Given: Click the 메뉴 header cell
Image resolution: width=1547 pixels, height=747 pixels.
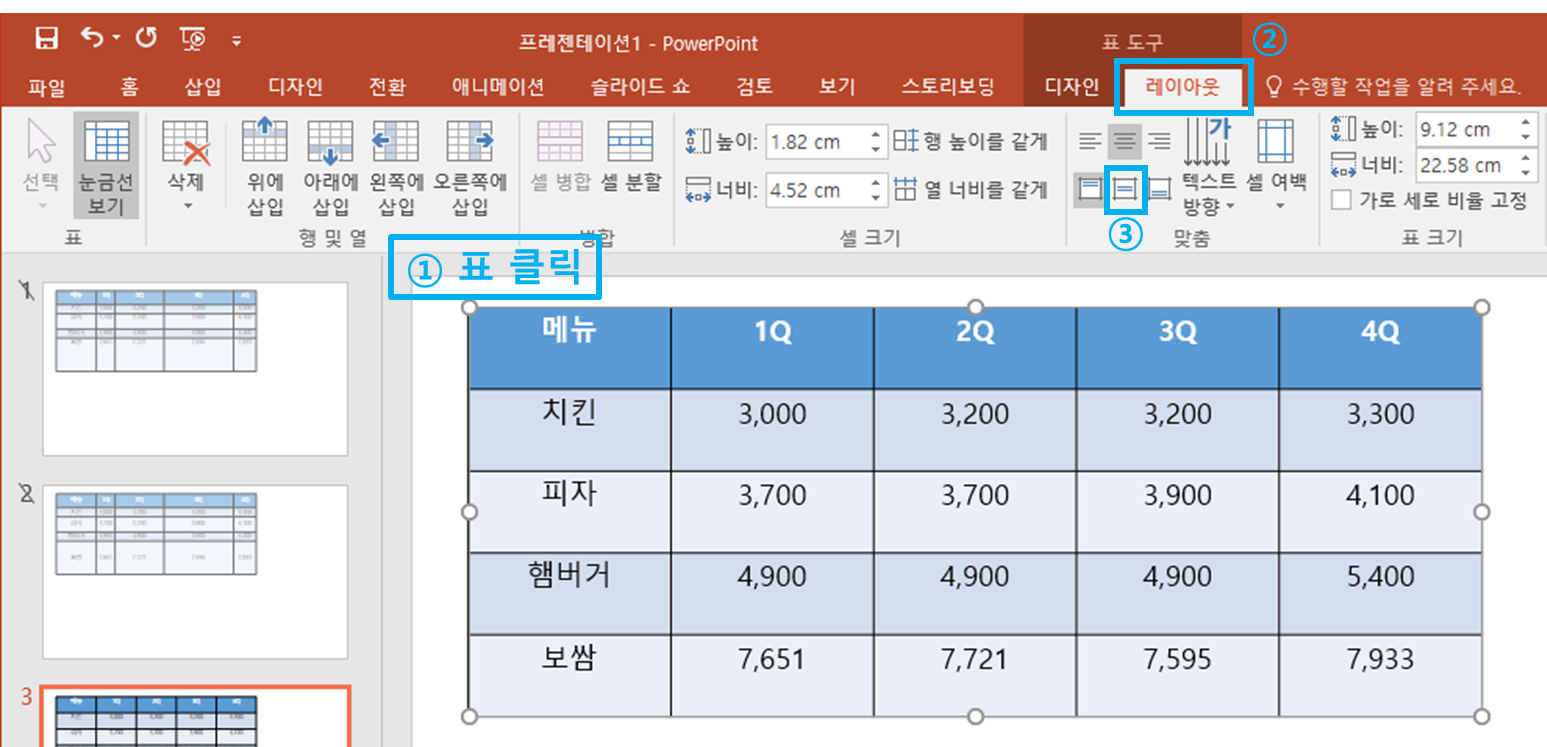Looking at the screenshot, I should (570, 348).
